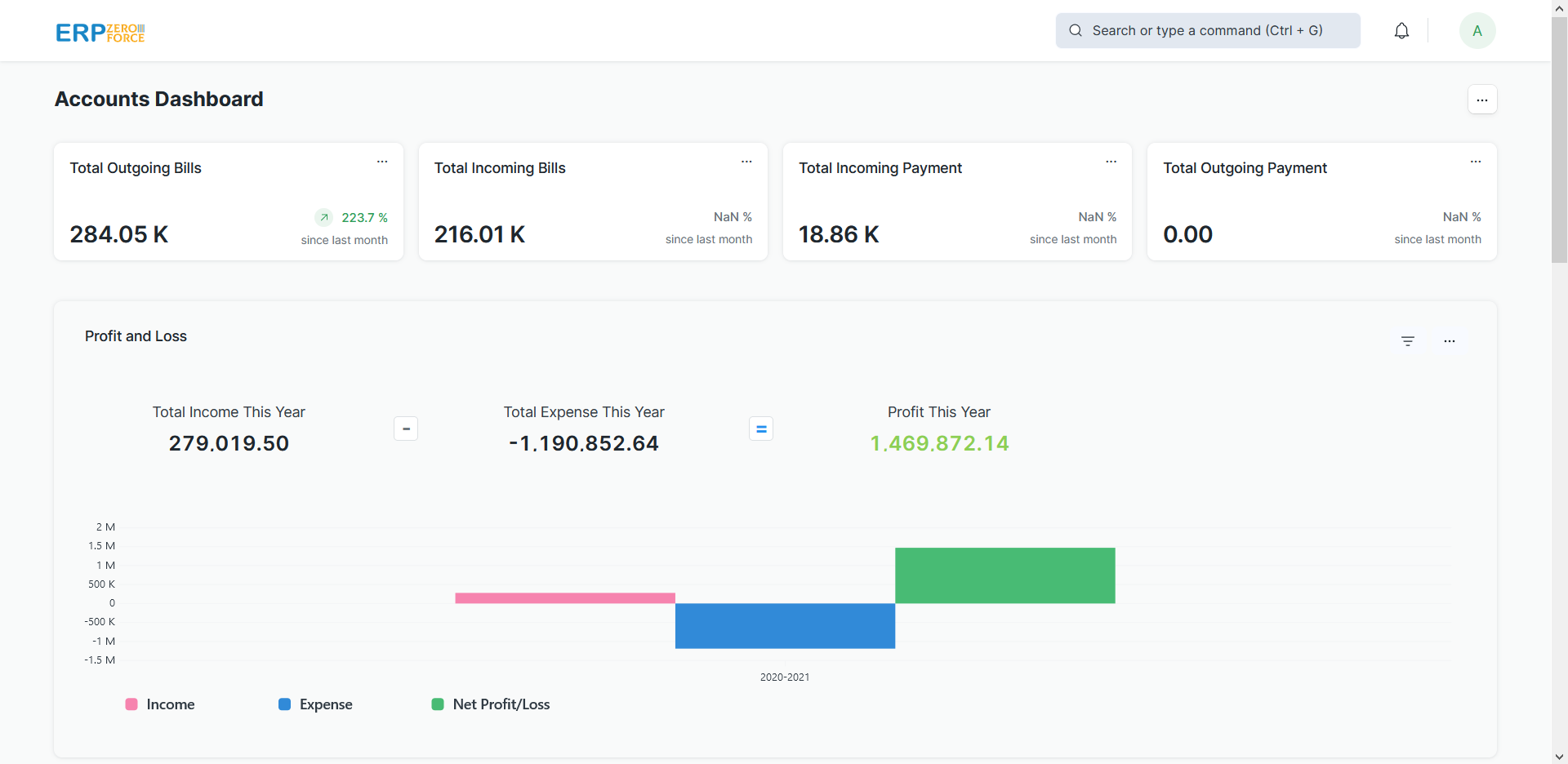Click the 1,469,872.14 profit figure
Image resolution: width=1568 pixels, height=764 pixels.
pos(939,443)
